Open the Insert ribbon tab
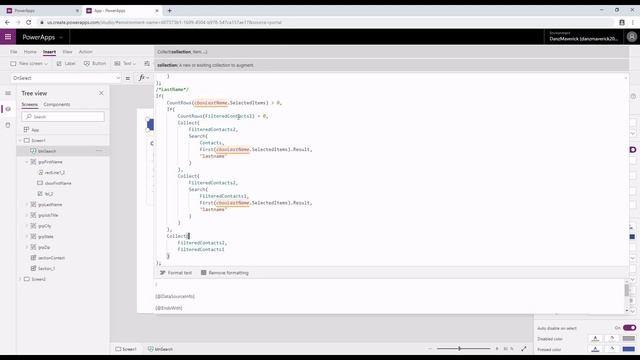The height and width of the screenshot is (360, 640). (49, 52)
